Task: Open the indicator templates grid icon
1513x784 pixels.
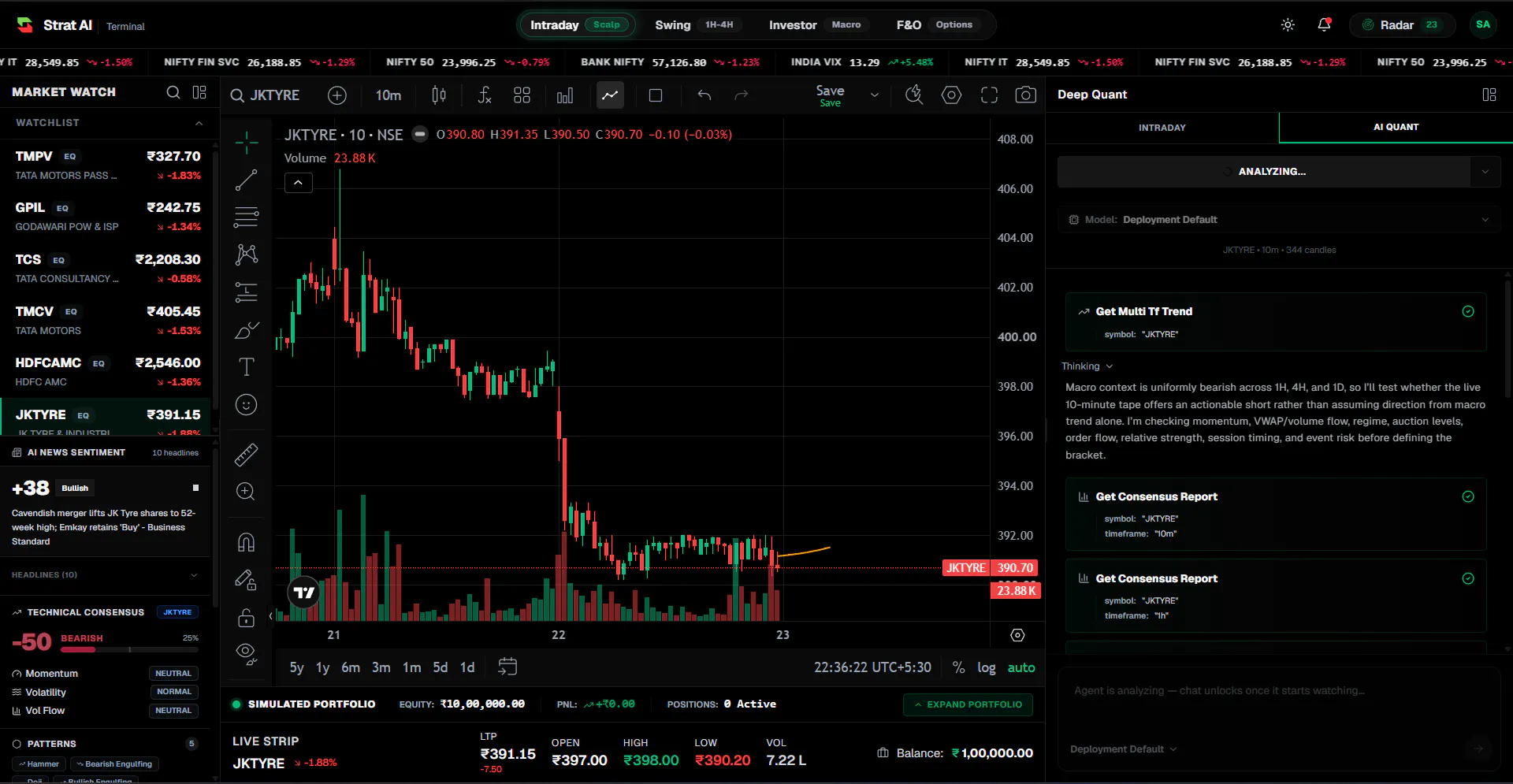Action: (x=522, y=95)
